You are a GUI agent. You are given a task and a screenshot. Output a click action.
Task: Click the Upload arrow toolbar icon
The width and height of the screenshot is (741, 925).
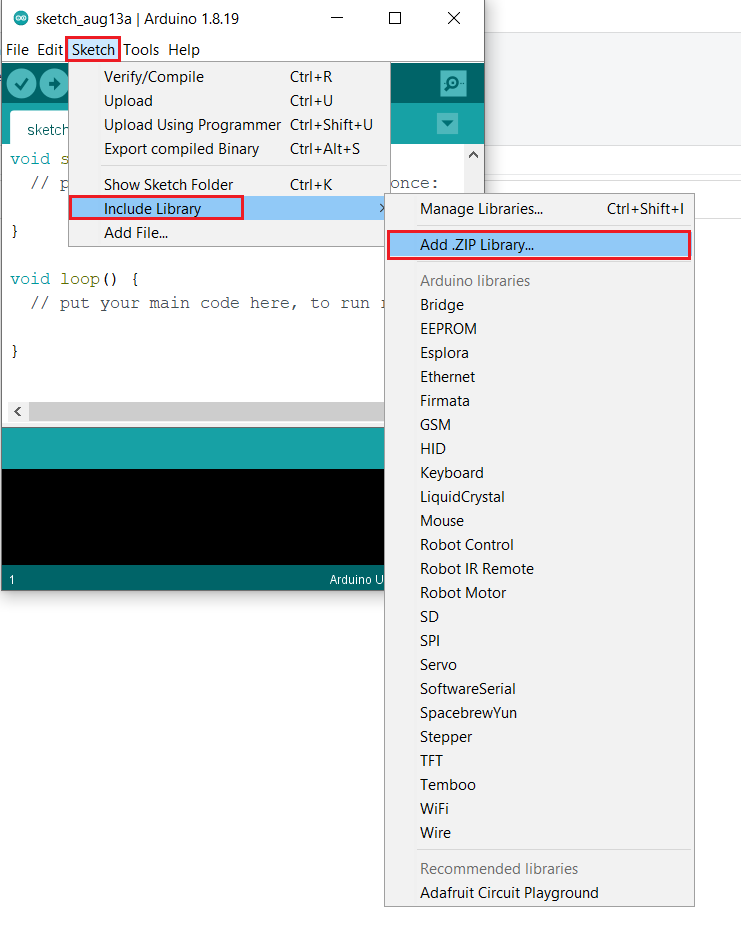click(x=54, y=84)
